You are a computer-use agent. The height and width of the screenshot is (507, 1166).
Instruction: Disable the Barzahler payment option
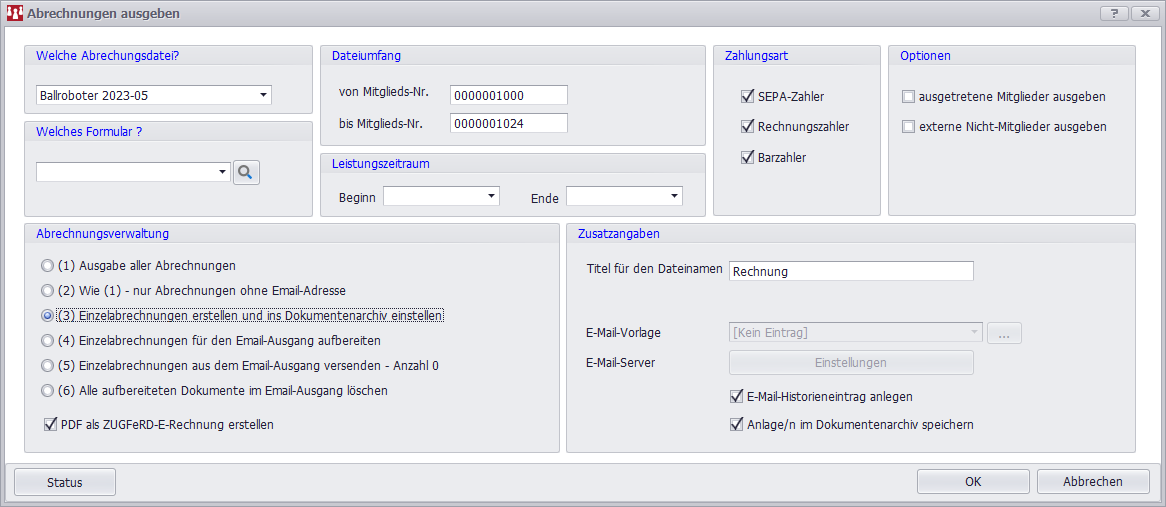coord(747,157)
